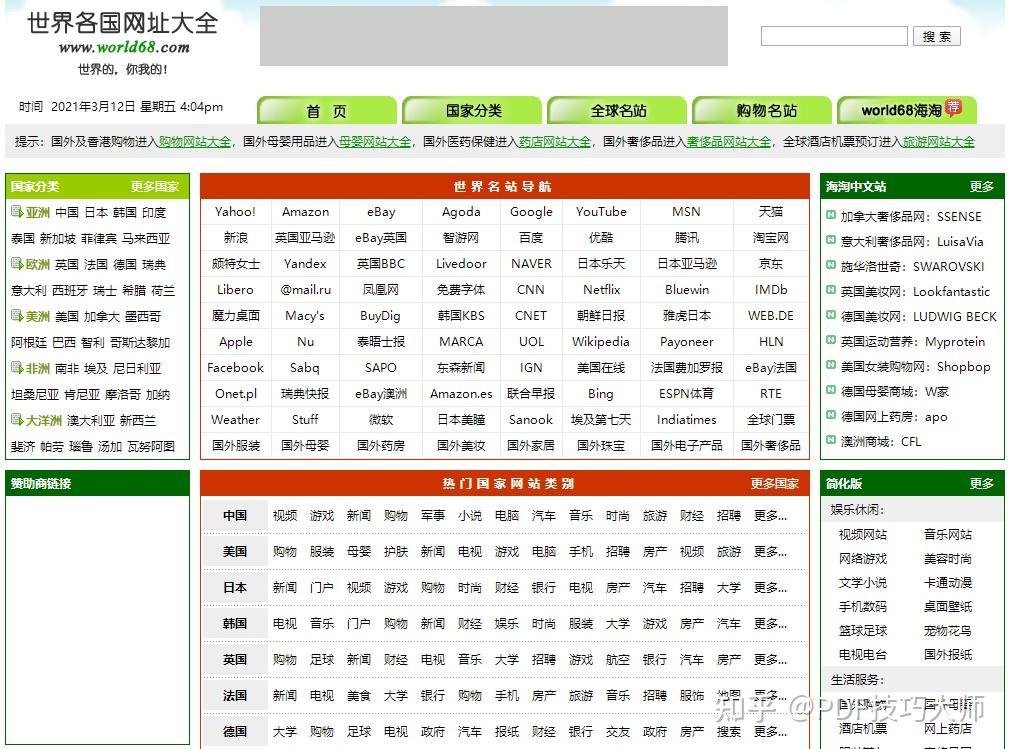
Task: Open the 购物网站大全 link
Action: [x=195, y=142]
